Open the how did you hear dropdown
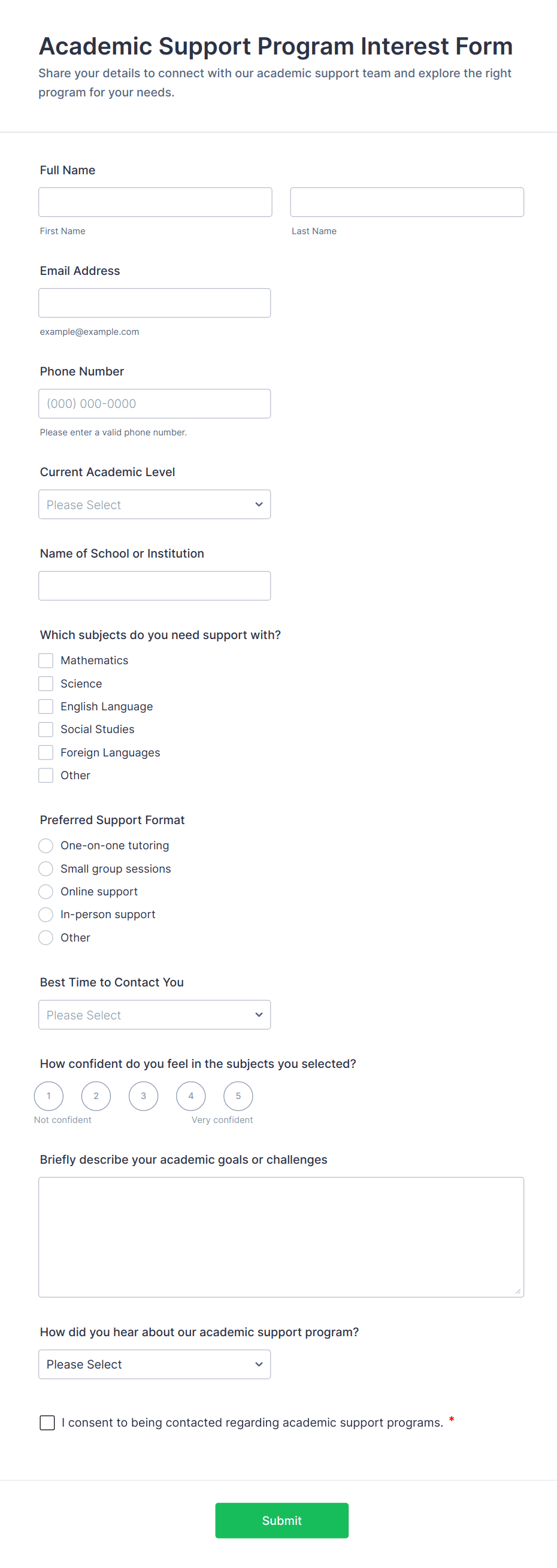This screenshot has width=557, height=1568. [x=155, y=1364]
